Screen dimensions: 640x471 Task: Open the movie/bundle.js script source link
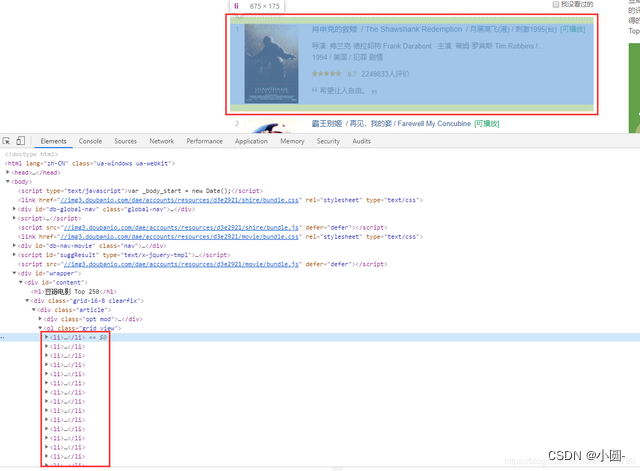tap(181, 264)
